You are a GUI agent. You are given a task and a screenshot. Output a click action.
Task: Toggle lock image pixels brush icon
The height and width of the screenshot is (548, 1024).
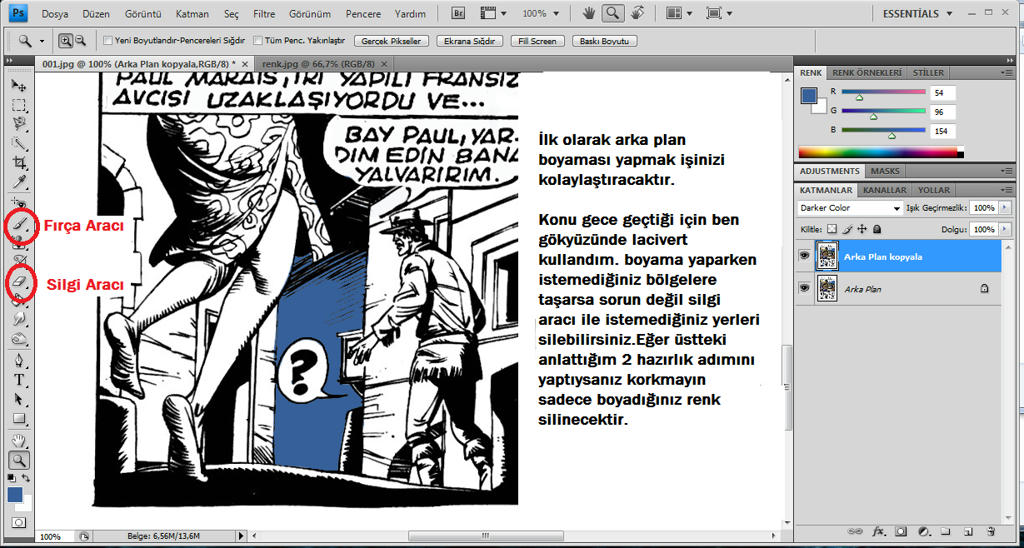(x=847, y=229)
